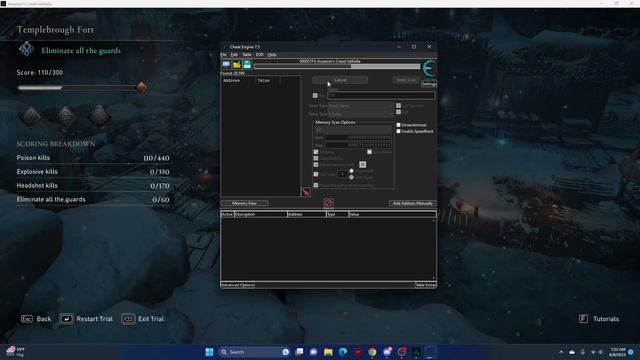Click the open-file folder icon in Cheat Engine

pyautogui.click(x=237, y=64)
